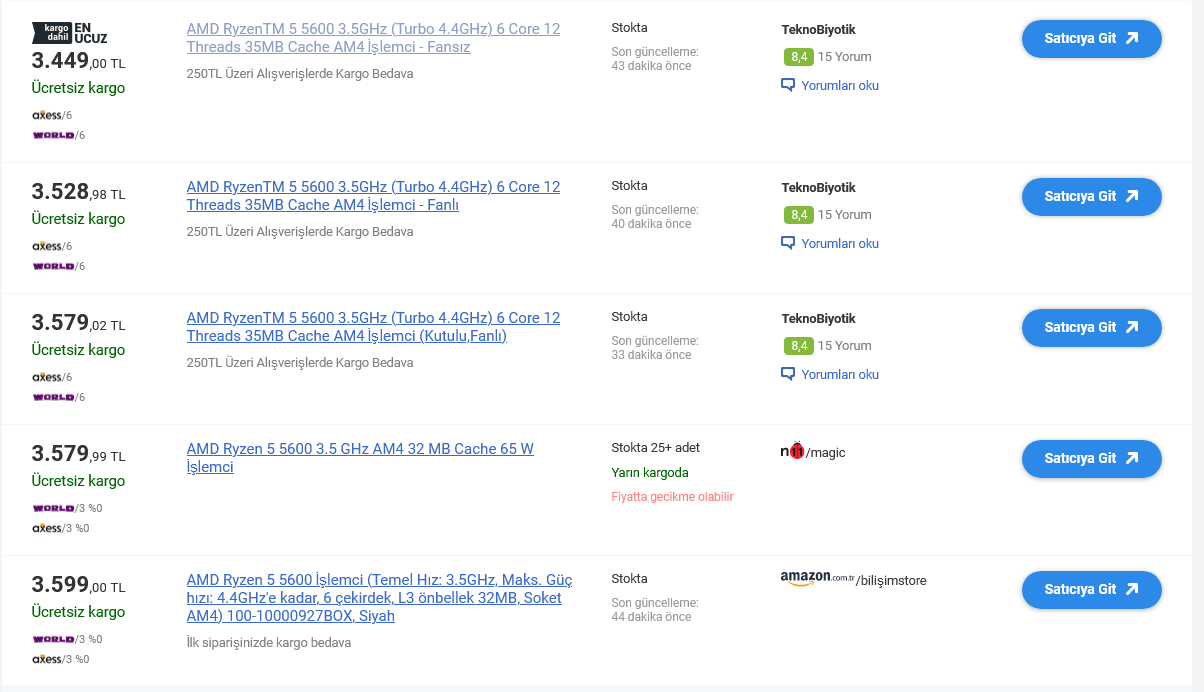
Task: Click the price 3.599,00 TL
Action: [78, 585]
